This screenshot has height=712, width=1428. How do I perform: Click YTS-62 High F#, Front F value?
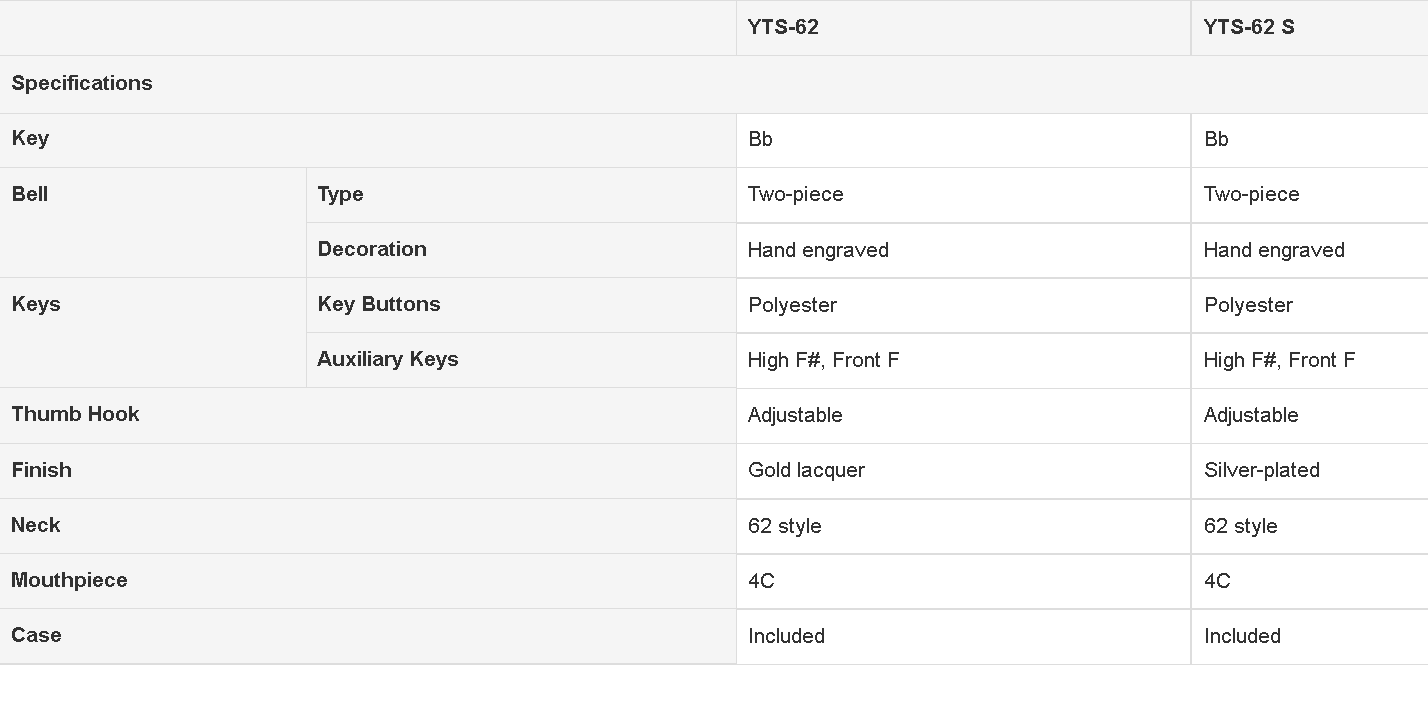click(824, 360)
